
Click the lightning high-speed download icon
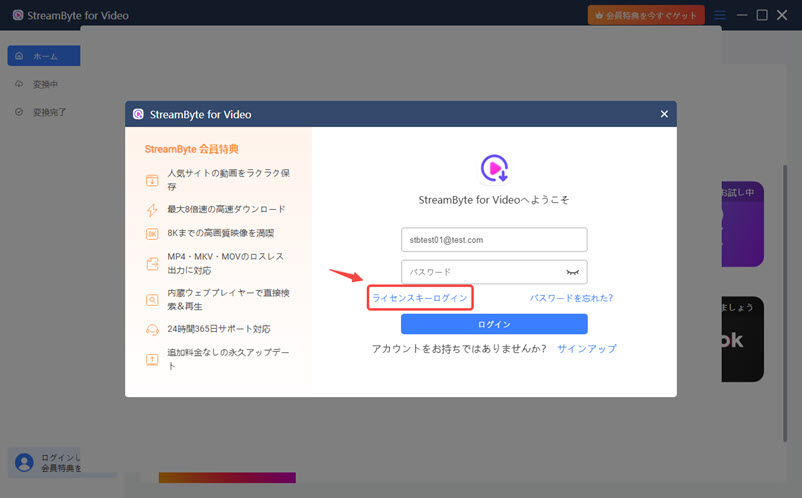[x=152, y=210]
